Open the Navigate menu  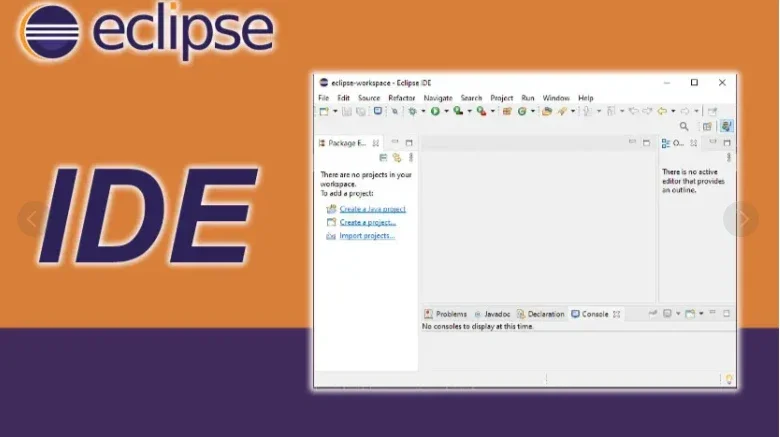[438, 98]
